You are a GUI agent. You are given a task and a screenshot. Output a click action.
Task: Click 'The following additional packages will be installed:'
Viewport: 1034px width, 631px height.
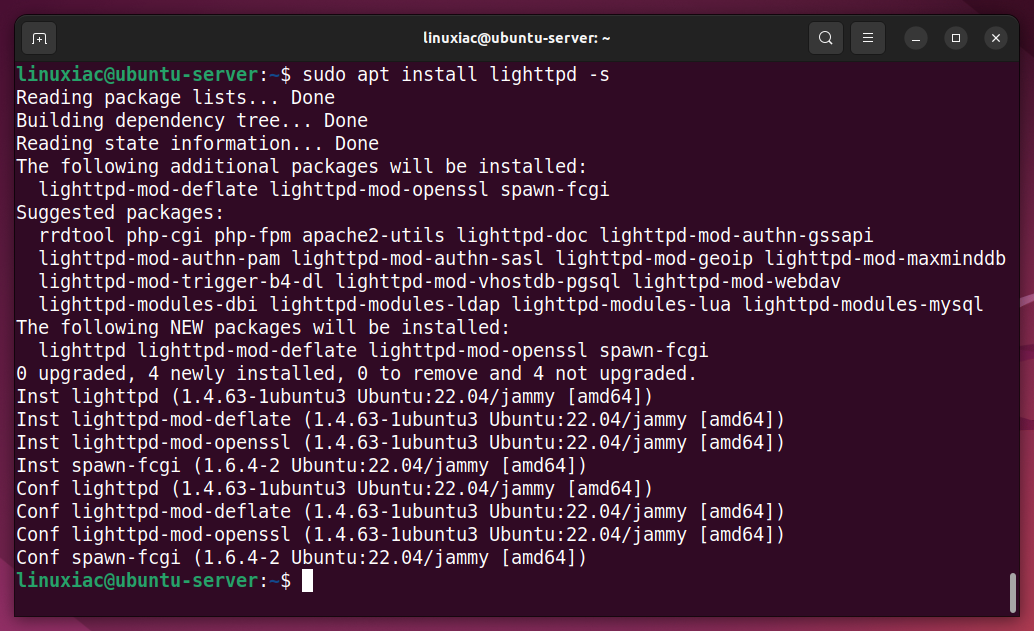[x=301, y=167]
